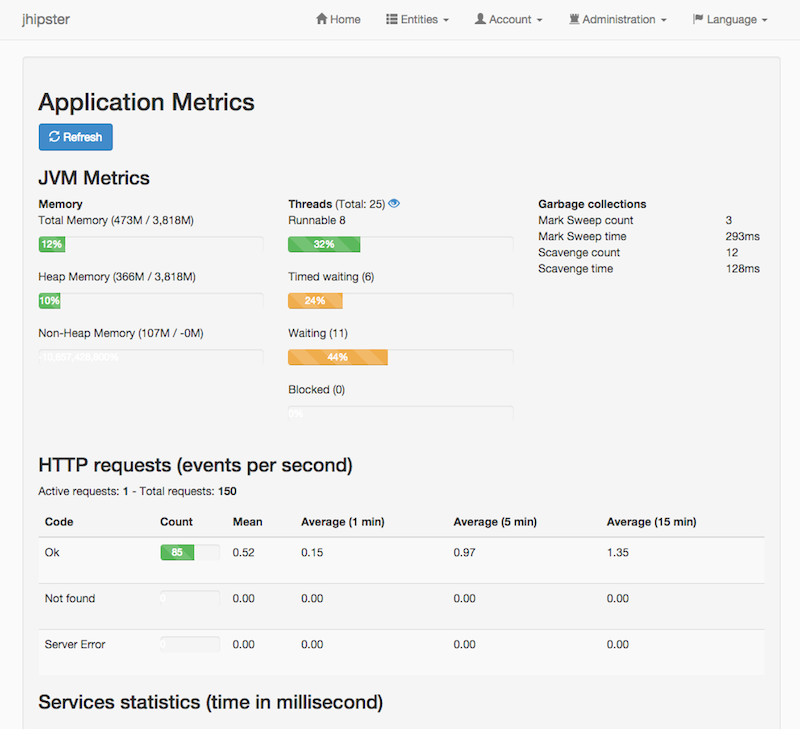
Task: Select the Waiting threads 44% bar
Action: coord(337,357)
